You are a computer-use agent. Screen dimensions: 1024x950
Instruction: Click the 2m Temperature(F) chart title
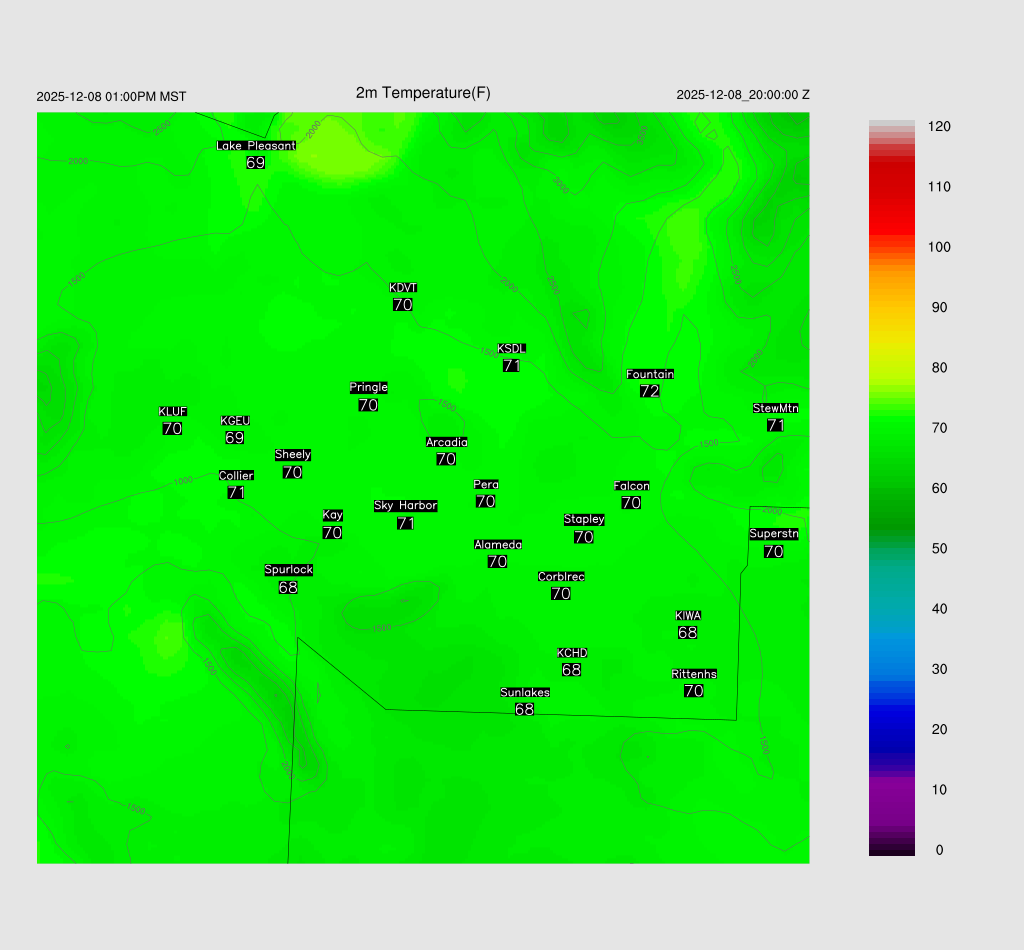423,93
